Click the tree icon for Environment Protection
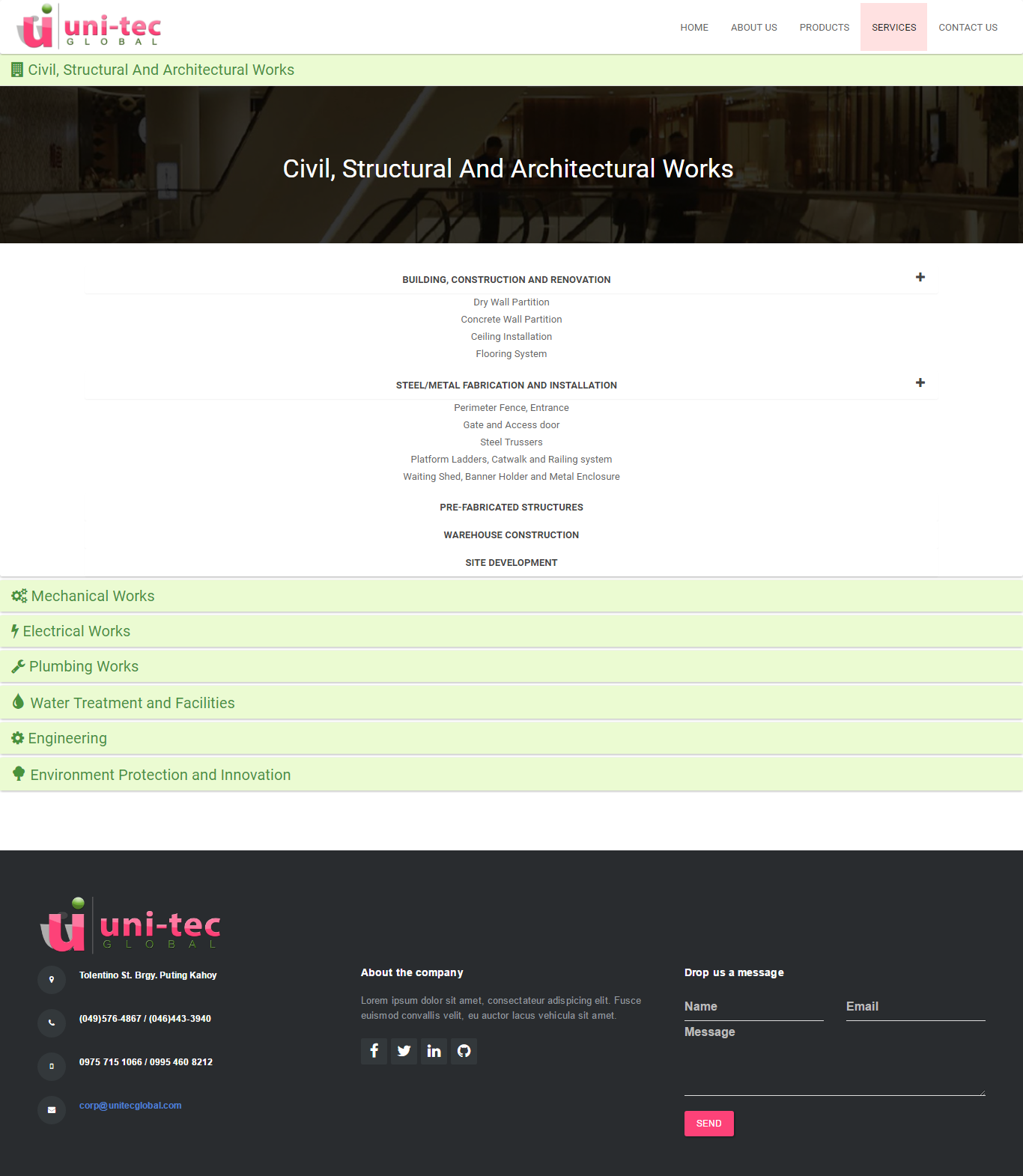Screen dimensions: 1023x1176 tap(19, 774)
